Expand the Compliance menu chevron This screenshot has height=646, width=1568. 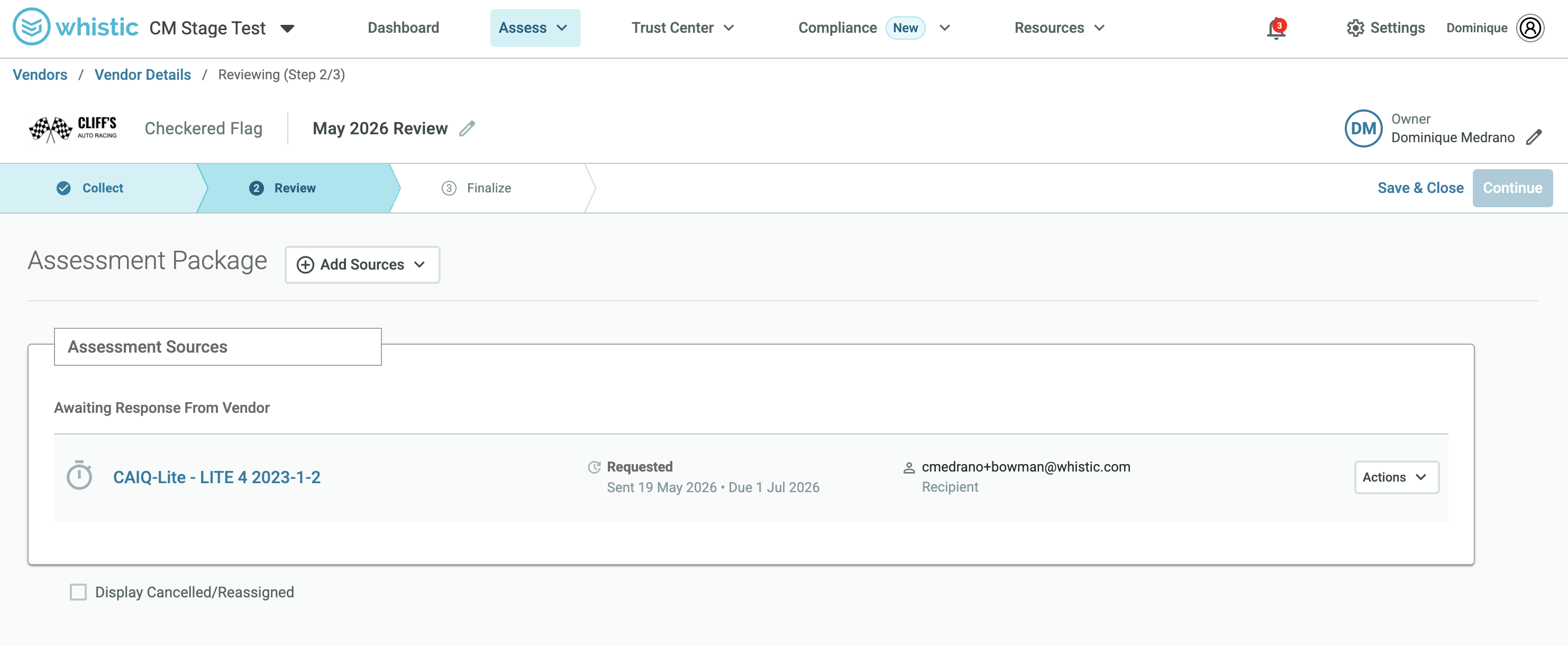[944, 28]
